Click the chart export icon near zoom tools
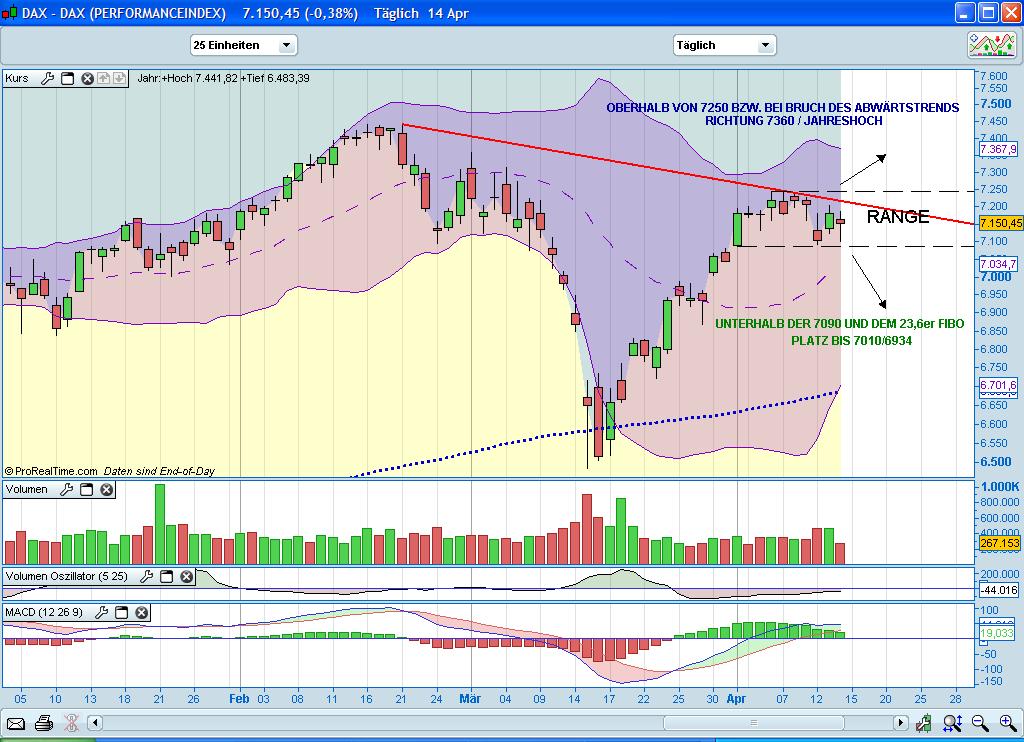 click(923, 723)
